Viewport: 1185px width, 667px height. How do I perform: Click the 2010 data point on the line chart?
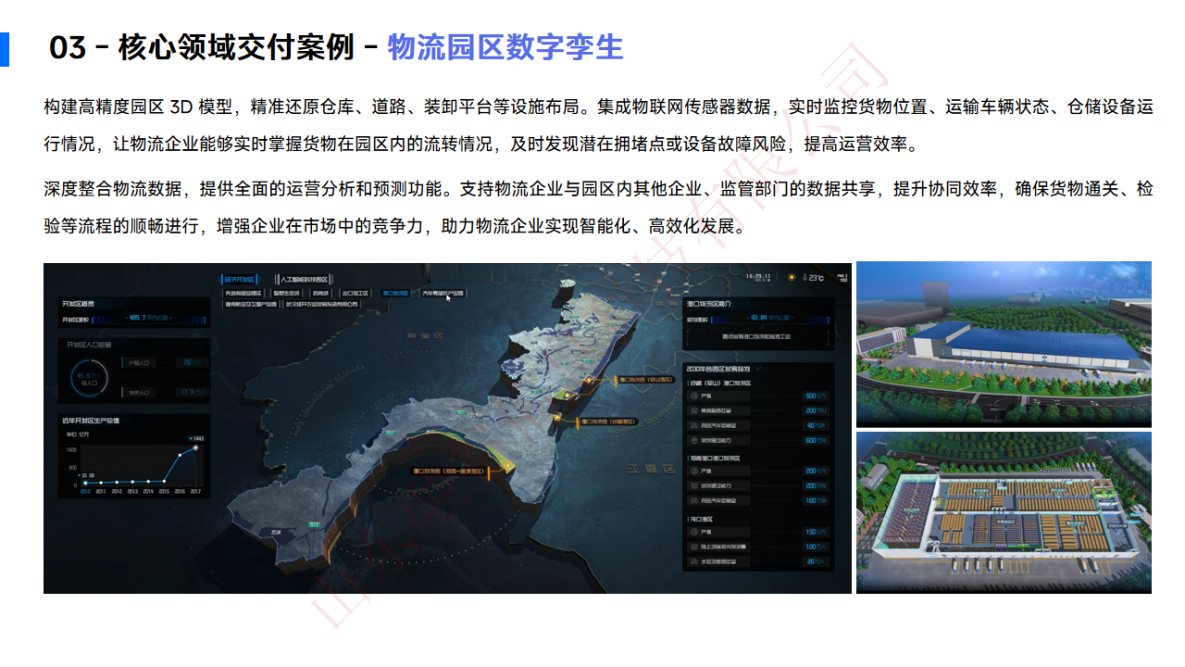[x=85, y=483]
